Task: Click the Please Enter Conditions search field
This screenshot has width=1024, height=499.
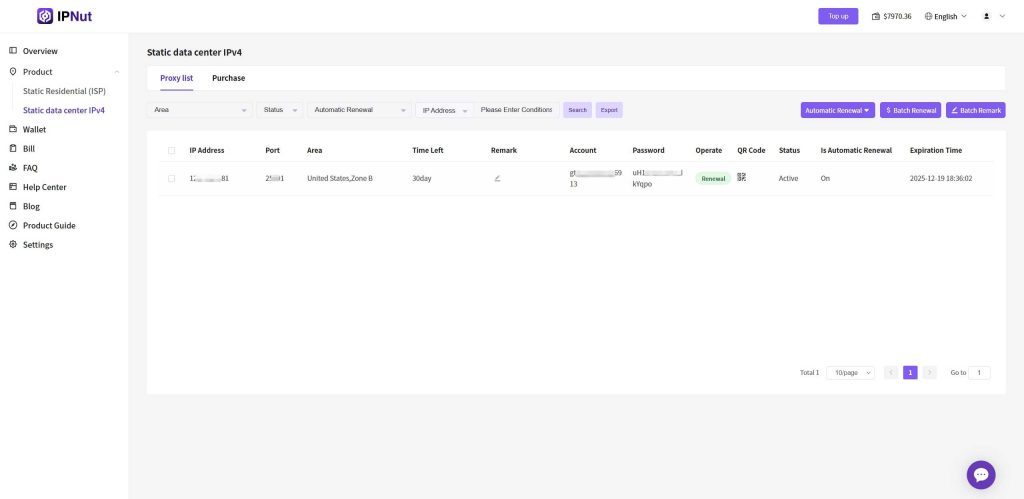Action: click(x=517, y=110)
